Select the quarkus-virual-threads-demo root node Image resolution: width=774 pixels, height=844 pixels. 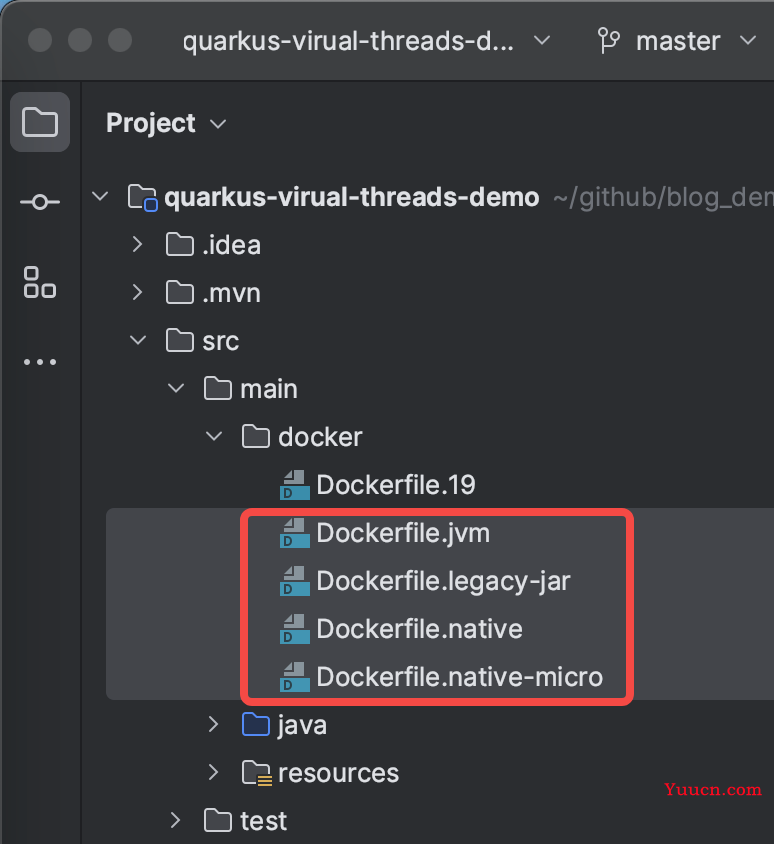click(x=351, y=197)
